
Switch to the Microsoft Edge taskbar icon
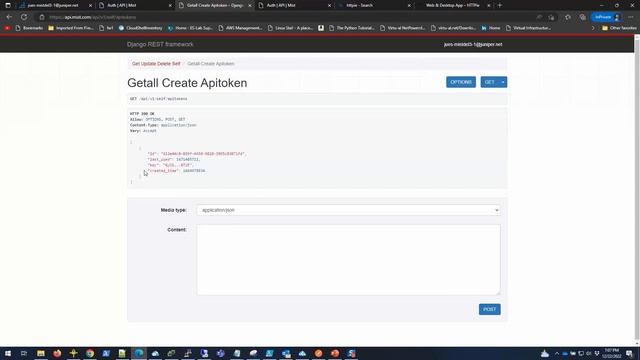(139, 353)
